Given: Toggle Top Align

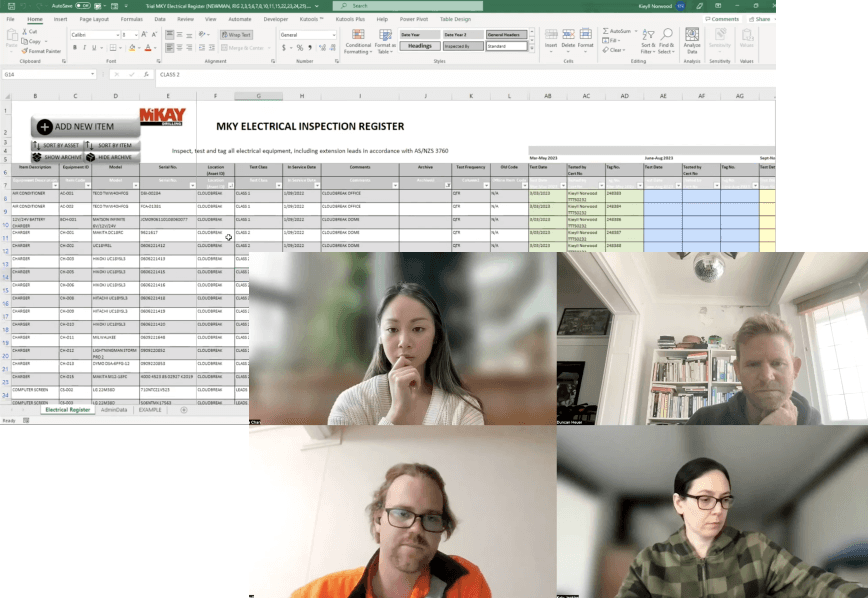Looking at the screenshot, I should pyautogui.click(x=169, y=35).
